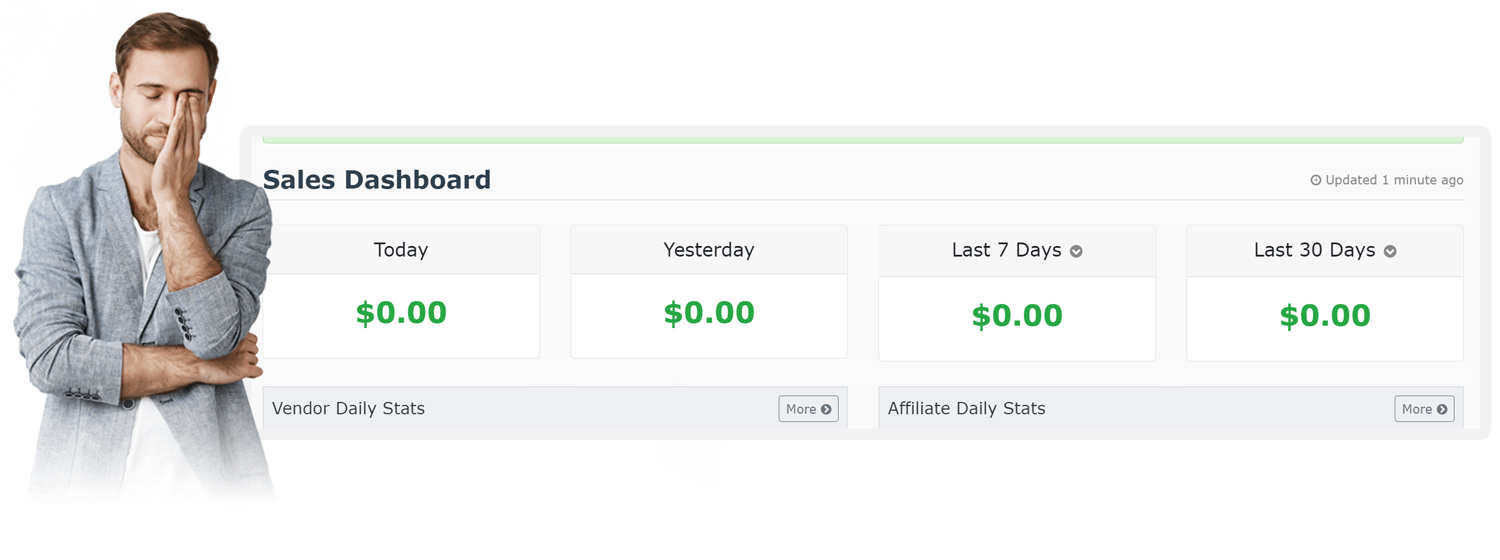
Task: Click the arrow icon in Vendor More button
Action: 826,409
